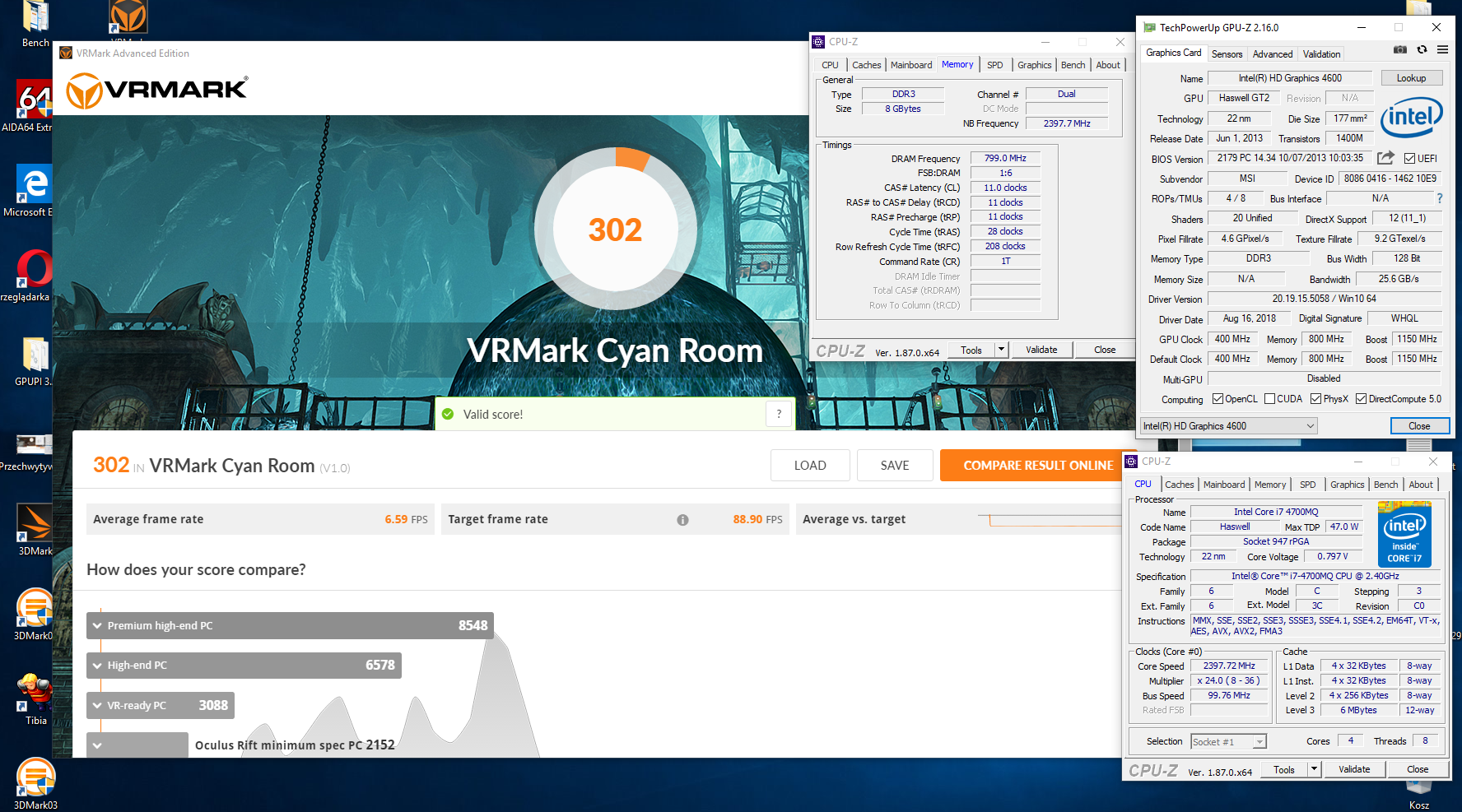Toggle PhysX checkbox in GPU-Z
The height and width of the screenshot is (812, 1462).
click(1316, 399)
